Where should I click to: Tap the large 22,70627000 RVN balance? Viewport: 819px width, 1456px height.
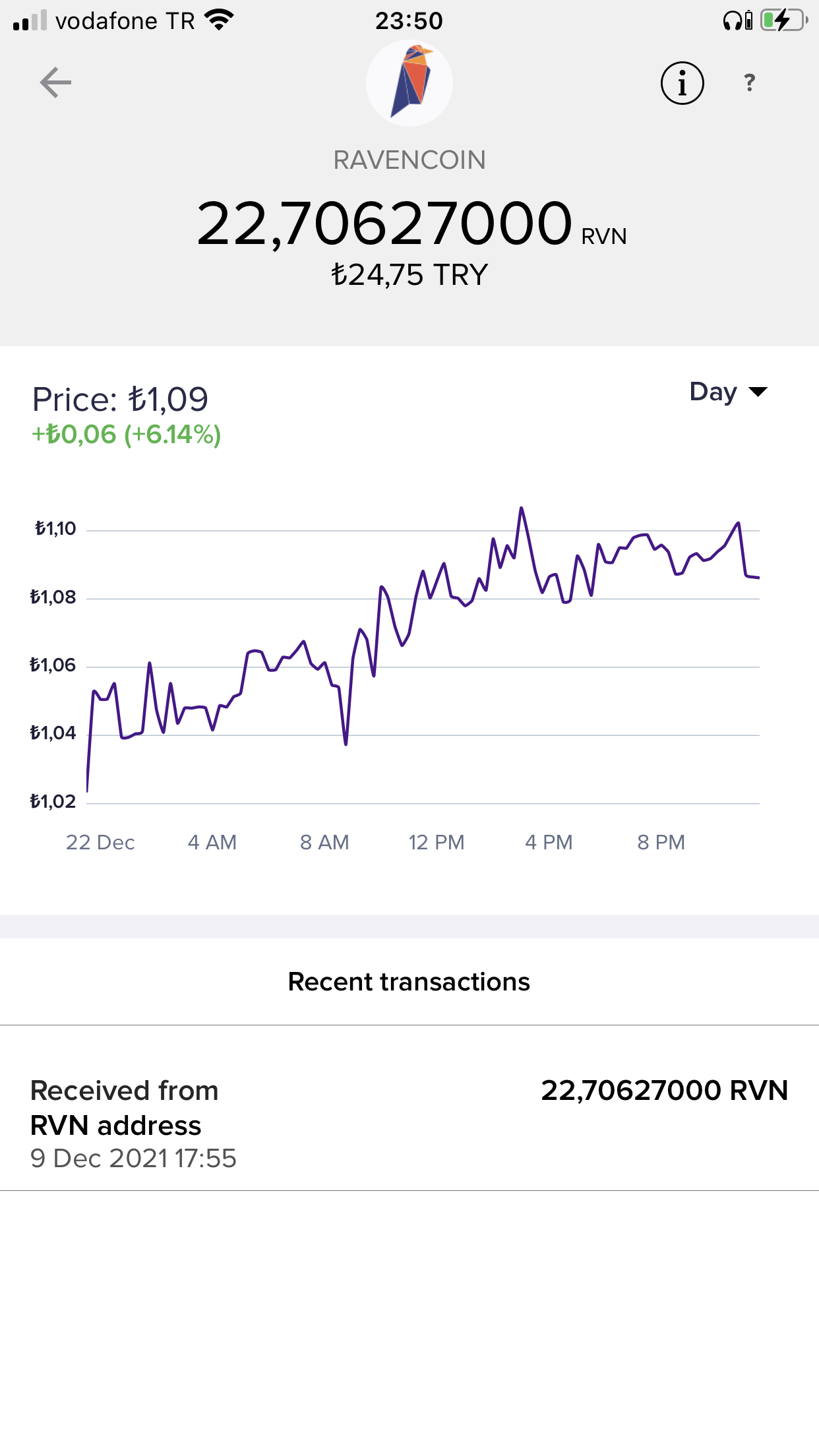[411, 224]
